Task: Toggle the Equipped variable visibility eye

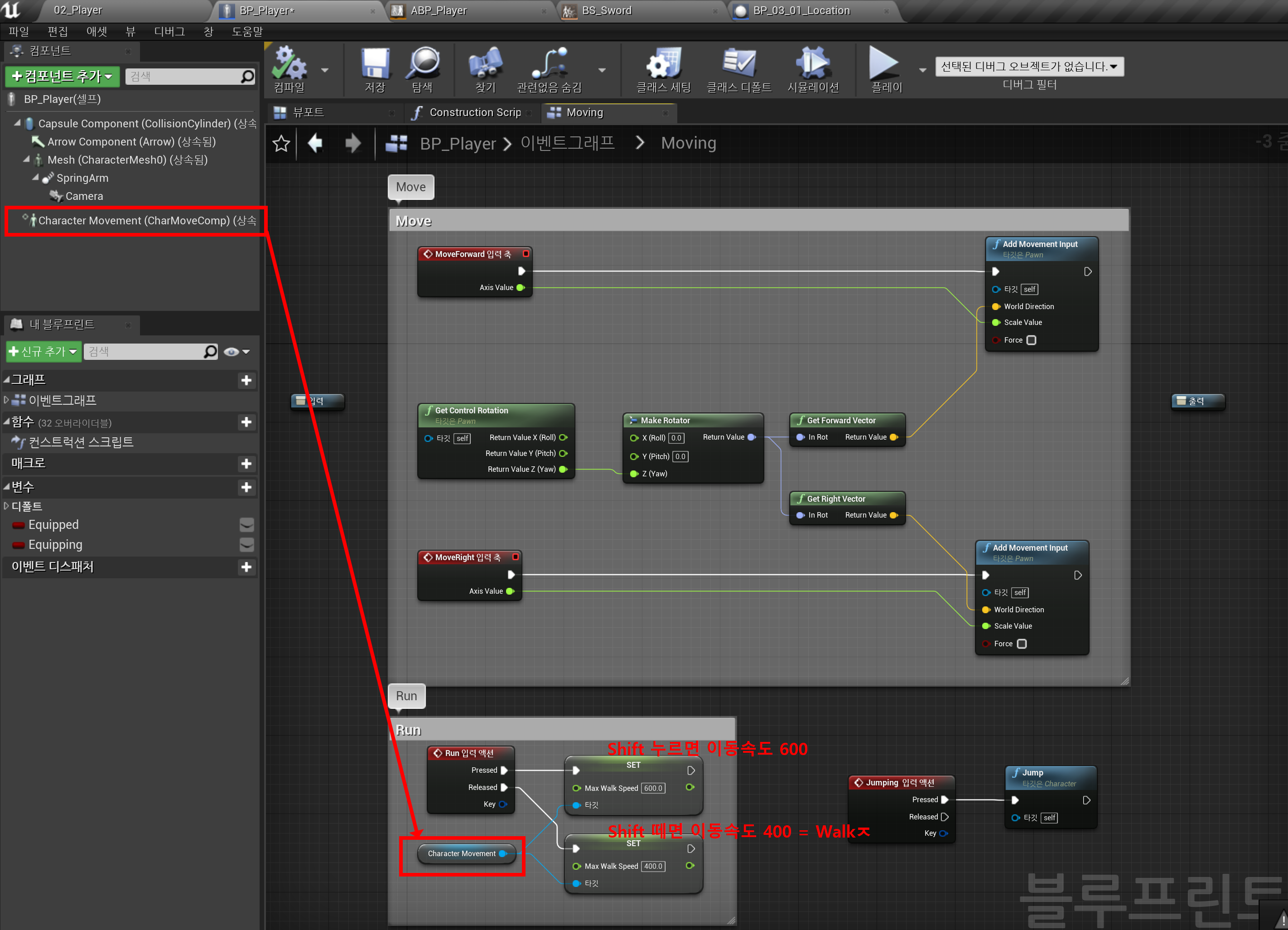Action: tap(246, 524)
